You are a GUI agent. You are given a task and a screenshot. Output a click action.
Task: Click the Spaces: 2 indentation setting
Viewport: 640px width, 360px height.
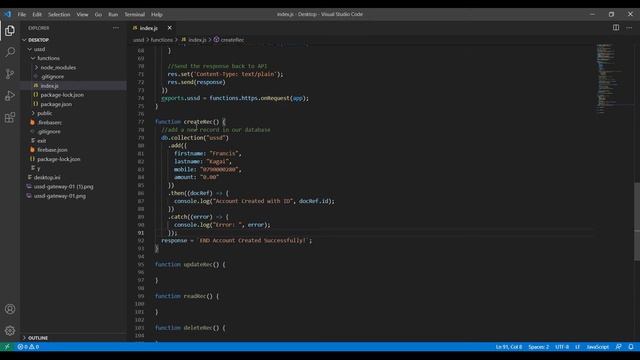[538, 347]
